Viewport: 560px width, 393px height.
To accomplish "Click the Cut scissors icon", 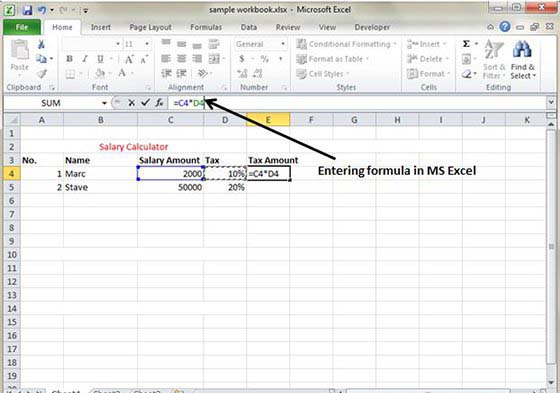I will click(x=41, y=44).
